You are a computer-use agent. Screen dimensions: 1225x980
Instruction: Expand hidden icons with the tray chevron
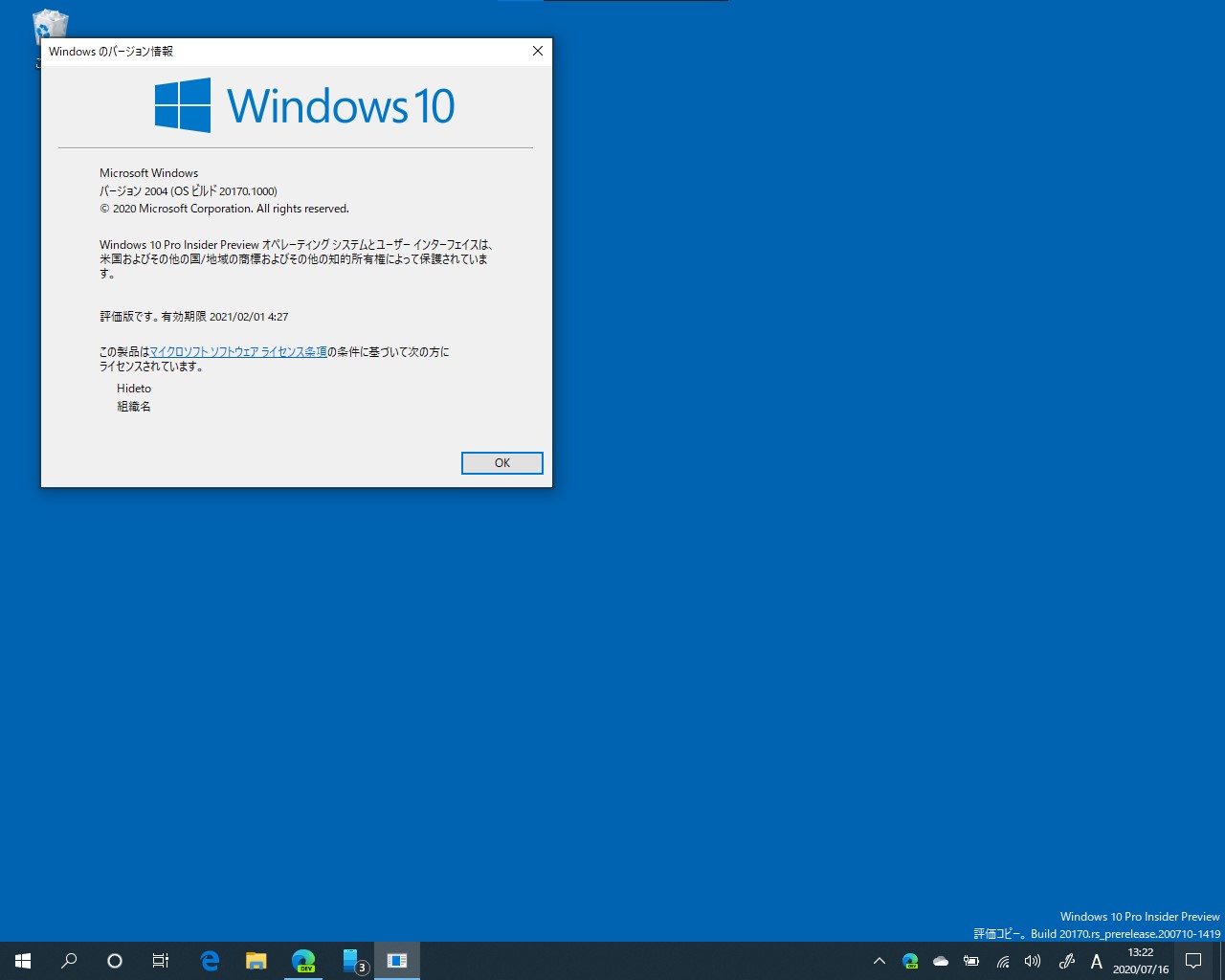pyautogui.click(x=880, y=961)
